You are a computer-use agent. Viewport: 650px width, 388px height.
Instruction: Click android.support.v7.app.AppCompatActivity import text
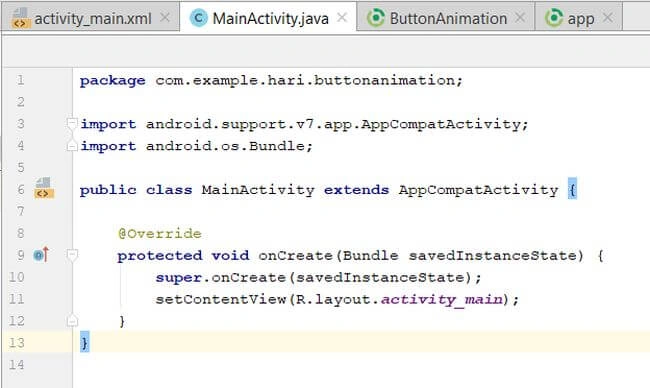(333, 124)
